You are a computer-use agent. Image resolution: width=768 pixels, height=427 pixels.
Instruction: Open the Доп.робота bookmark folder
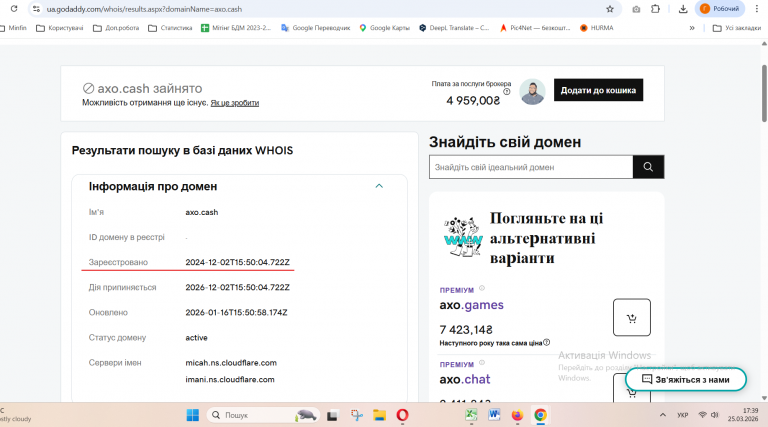pyautogui.click(x=116, y=28)
